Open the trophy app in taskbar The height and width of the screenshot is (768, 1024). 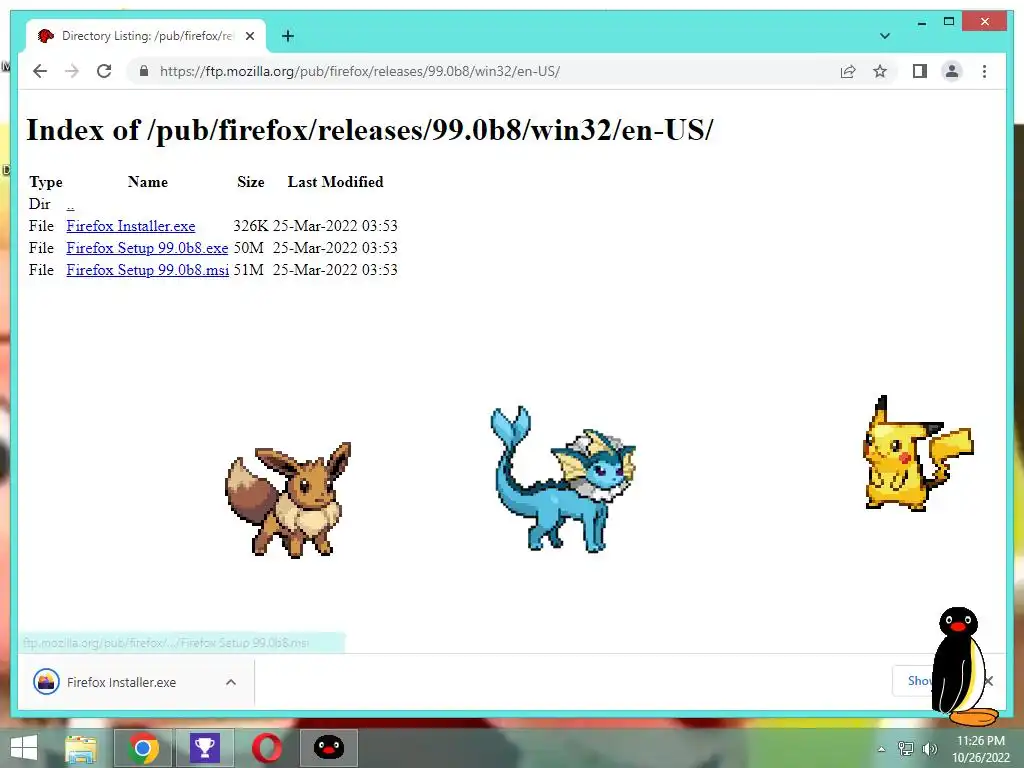[204, 748]
